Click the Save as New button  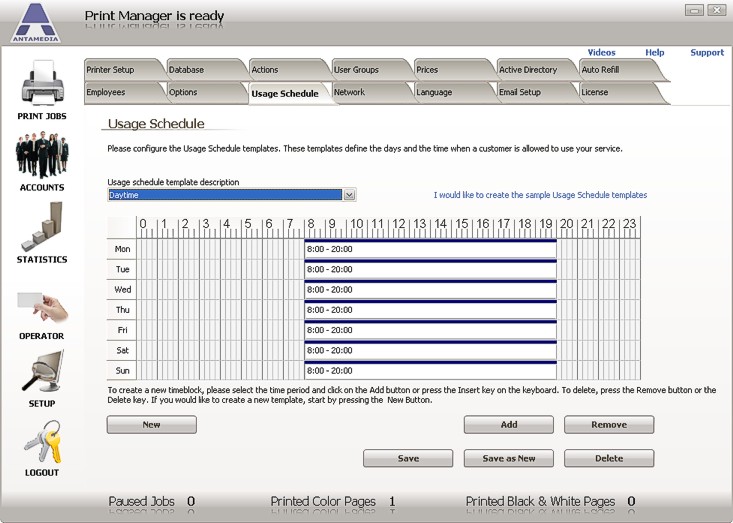509,458
